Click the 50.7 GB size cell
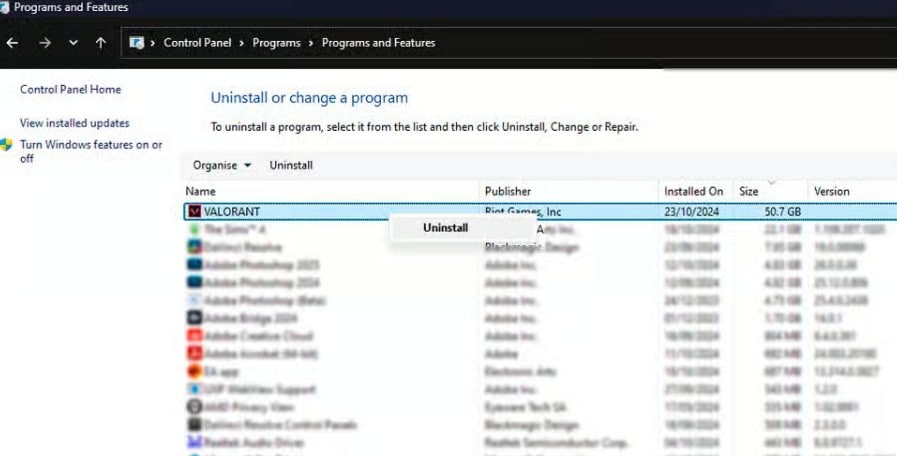The image size is (897, 456). pyautogui.click(x=783, y=212)
